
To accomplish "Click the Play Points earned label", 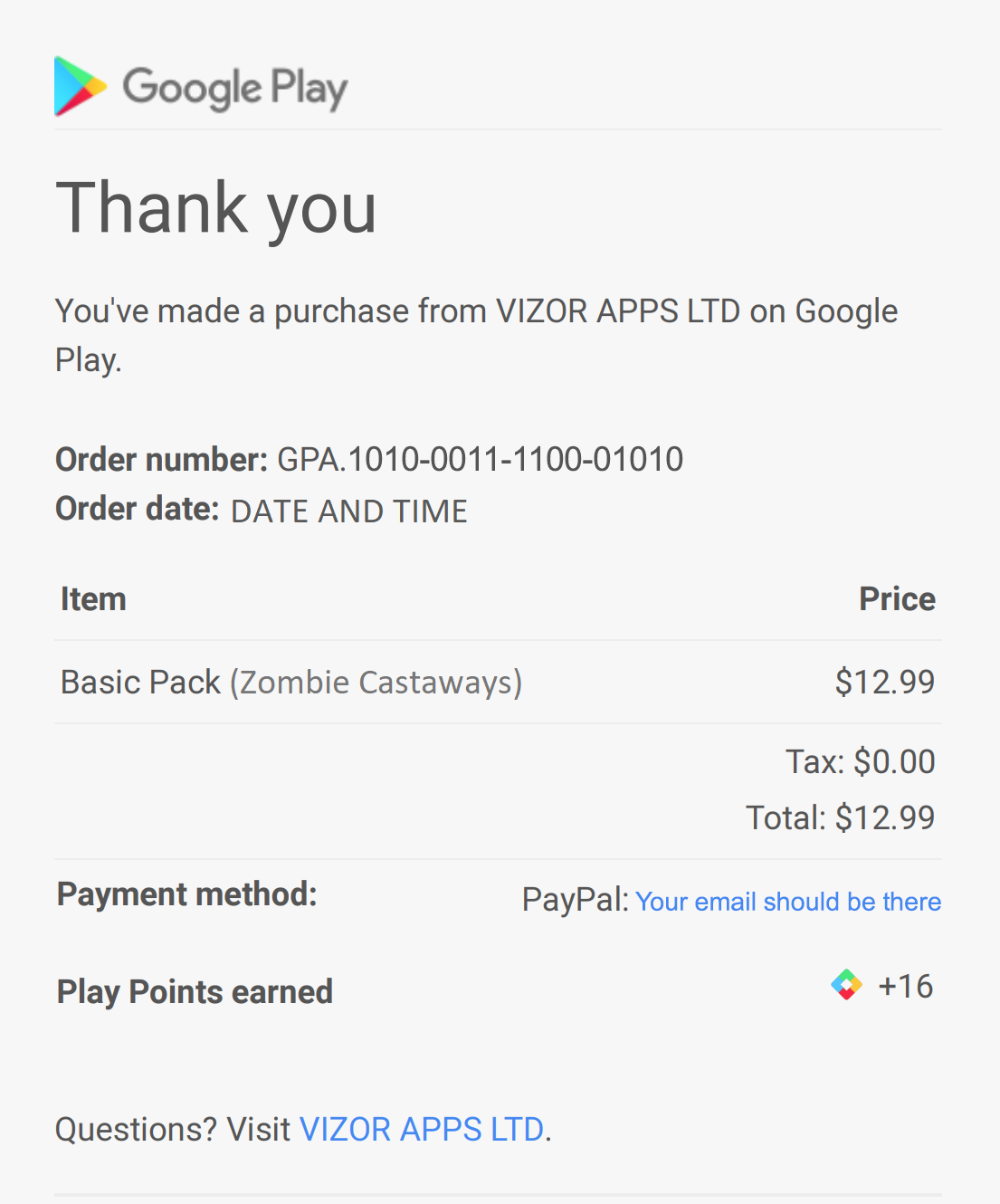I will pyautogui.click(x=195, y=992).
